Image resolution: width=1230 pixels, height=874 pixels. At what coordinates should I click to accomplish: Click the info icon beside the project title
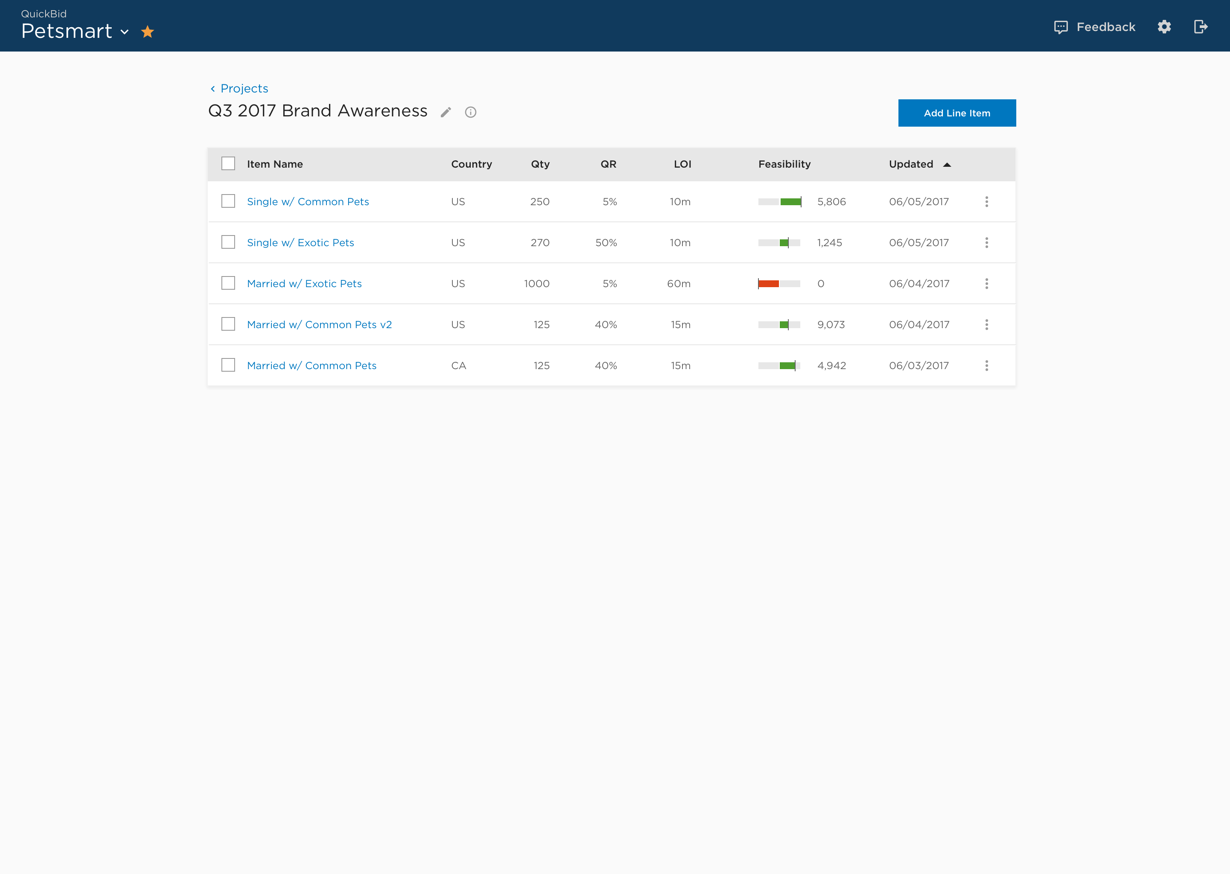point(470,112)
